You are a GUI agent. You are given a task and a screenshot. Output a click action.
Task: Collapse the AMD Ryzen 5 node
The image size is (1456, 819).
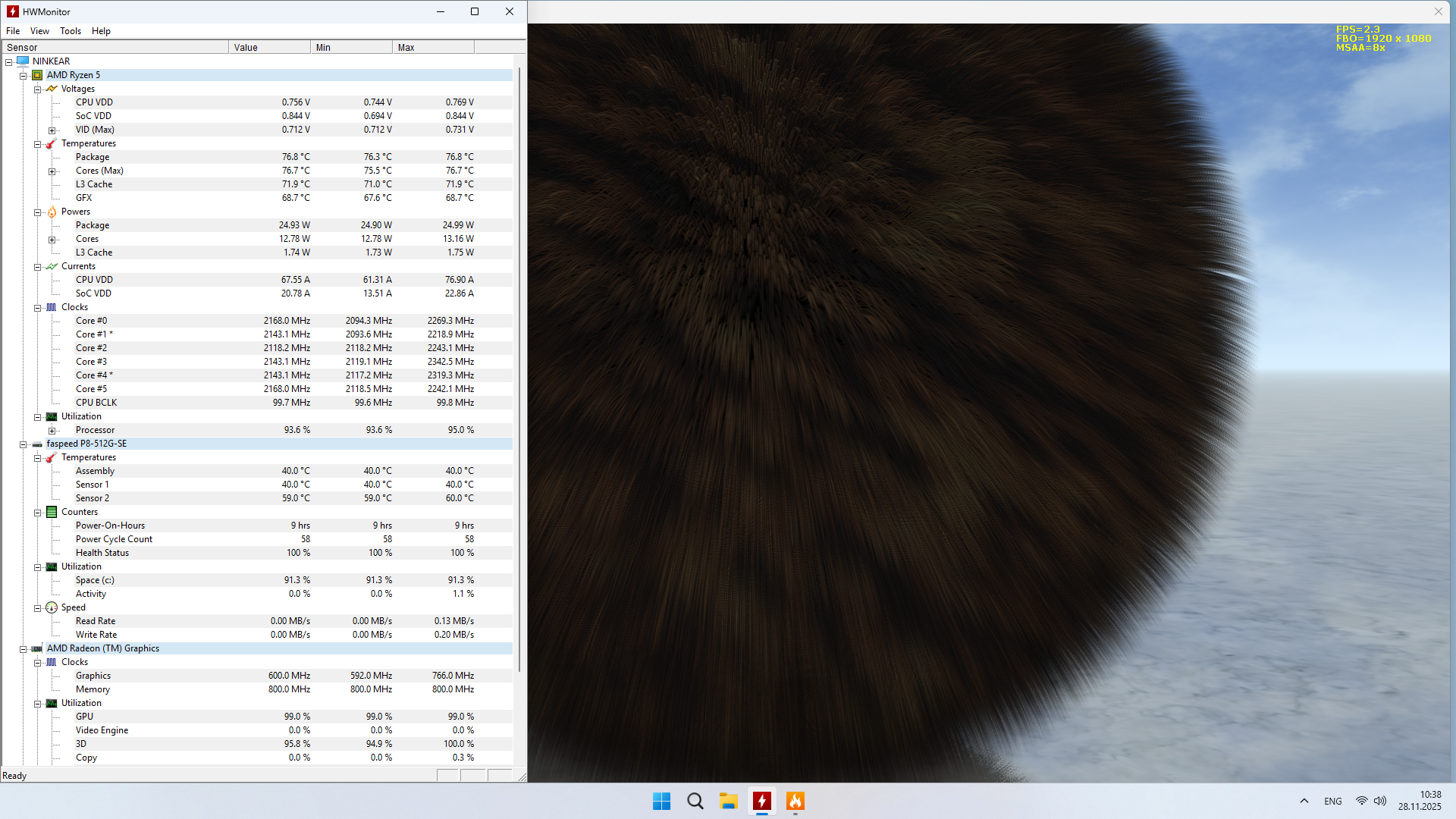click(x=24, y=76)
